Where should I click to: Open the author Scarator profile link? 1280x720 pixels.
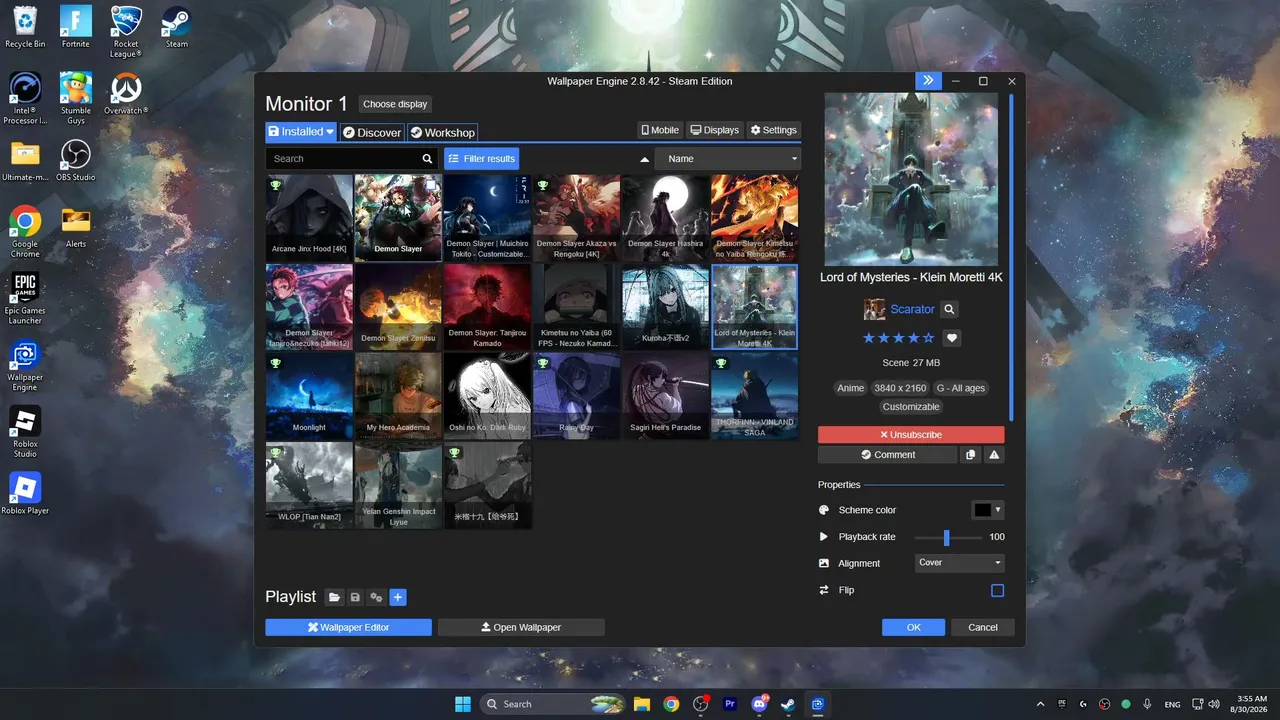(912, 310)
